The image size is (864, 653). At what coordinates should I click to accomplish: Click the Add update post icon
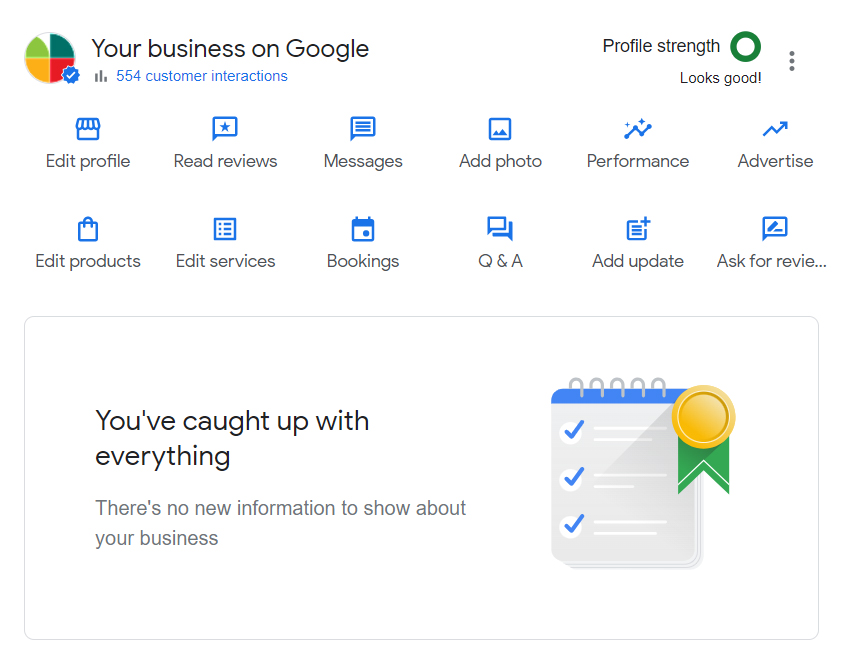coord(637,229)
